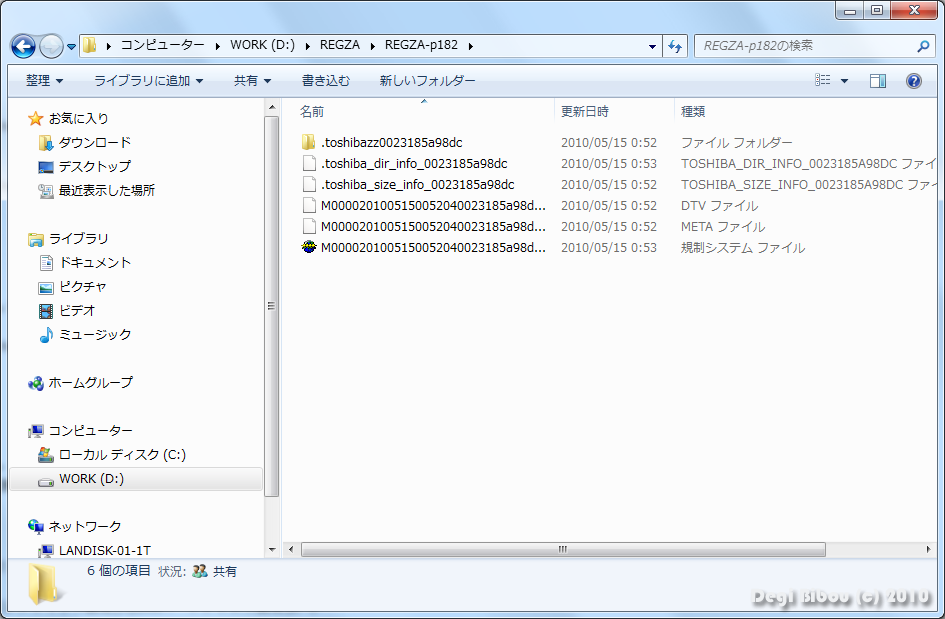Image resolution: width=945 pixels, height=619 pixels.
Task: Open the ドキュメント library
Action: coord(95,263)
